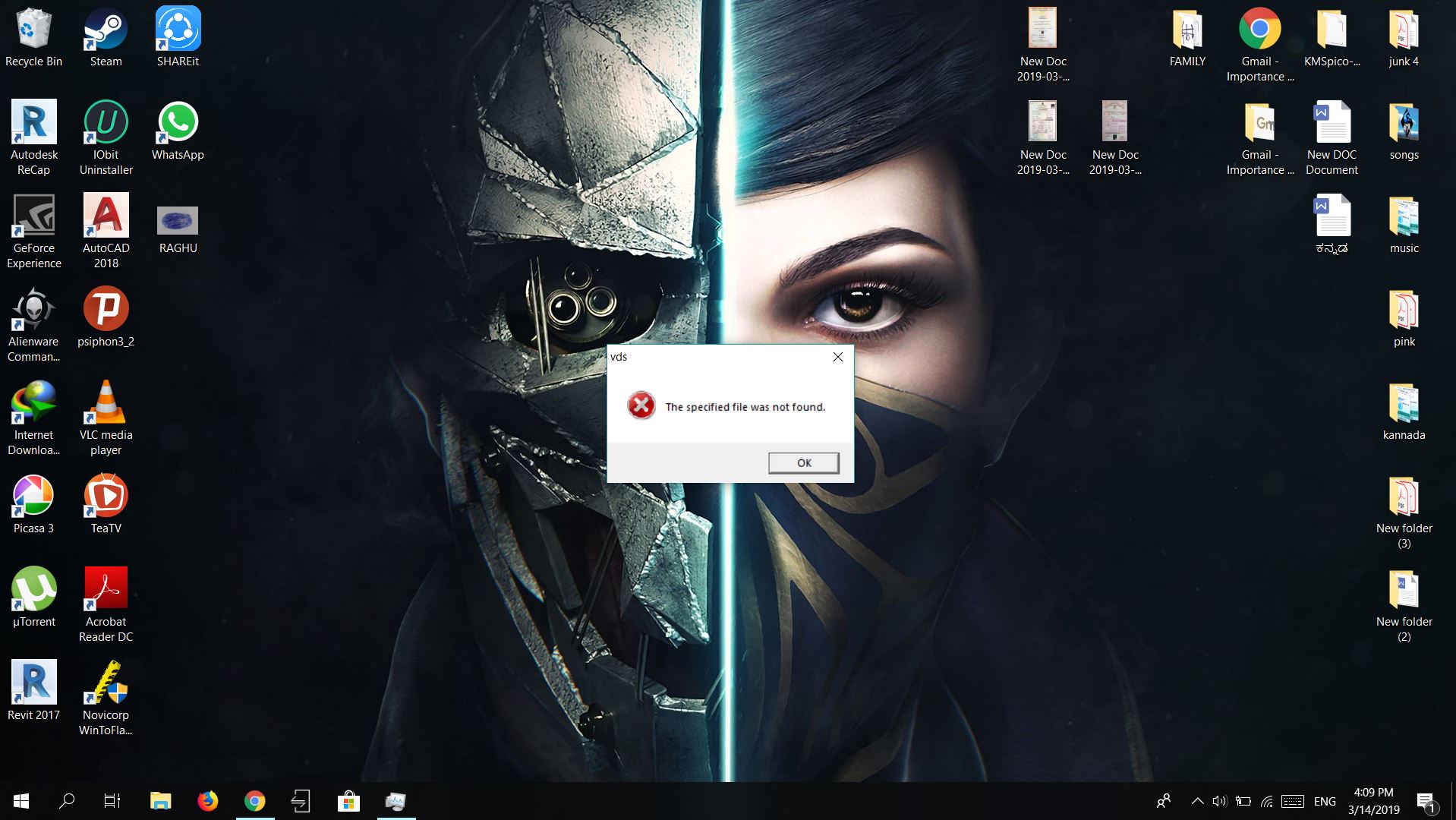Select the psiphon3_2 icon
Viewport: 1456px width, 820px height.
pyautogui.click(x=106, y=317)
